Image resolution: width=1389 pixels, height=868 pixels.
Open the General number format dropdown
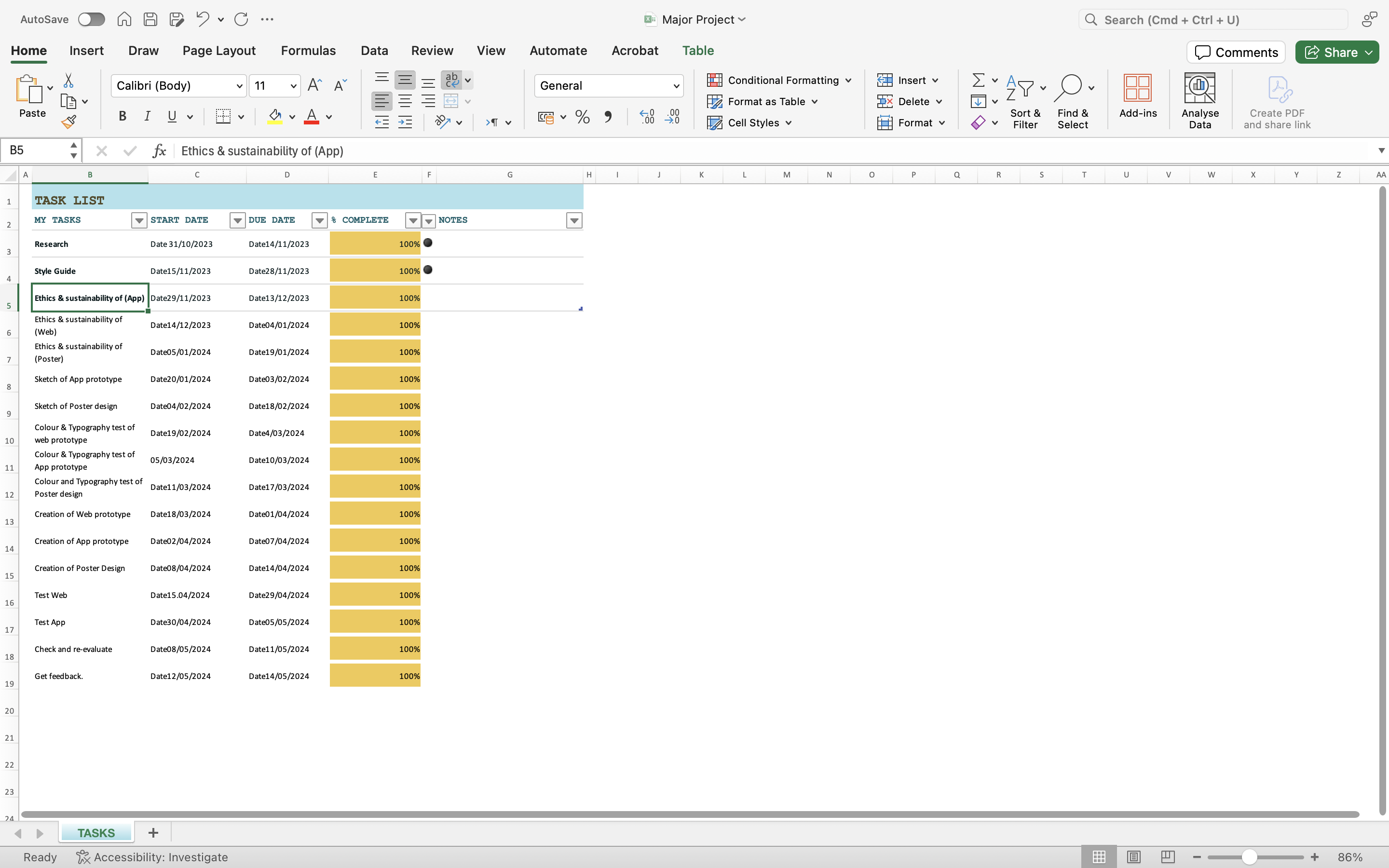click(676, 86)
